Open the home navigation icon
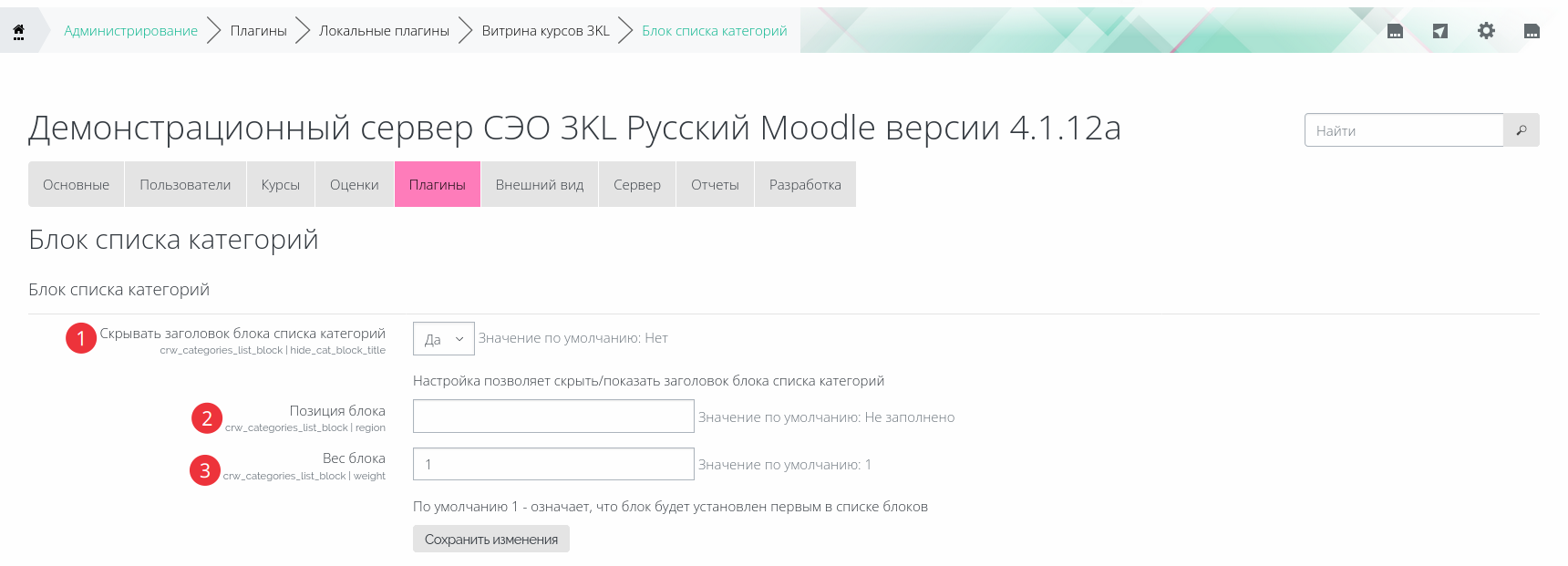The width and height of the screenshot is (1568, 566). click(18, 31)
